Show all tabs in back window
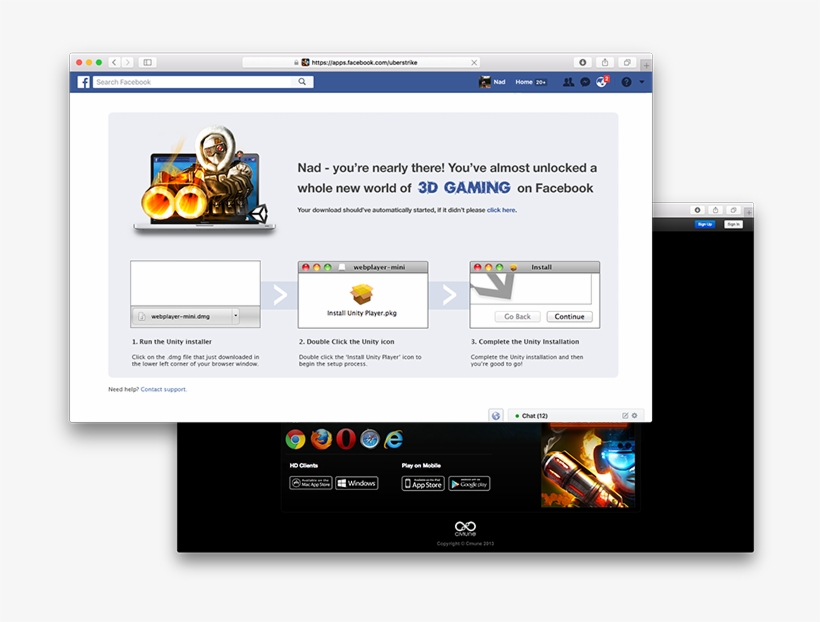This screenshot has height=622, width=820. pyautogui.click(x=733, y=210)
